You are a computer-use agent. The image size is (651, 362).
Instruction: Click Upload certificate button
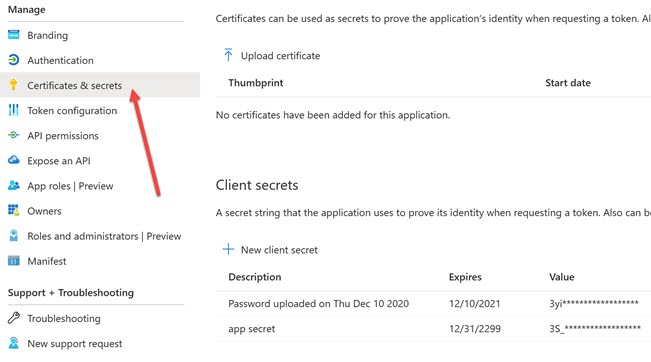pos(272,56)
